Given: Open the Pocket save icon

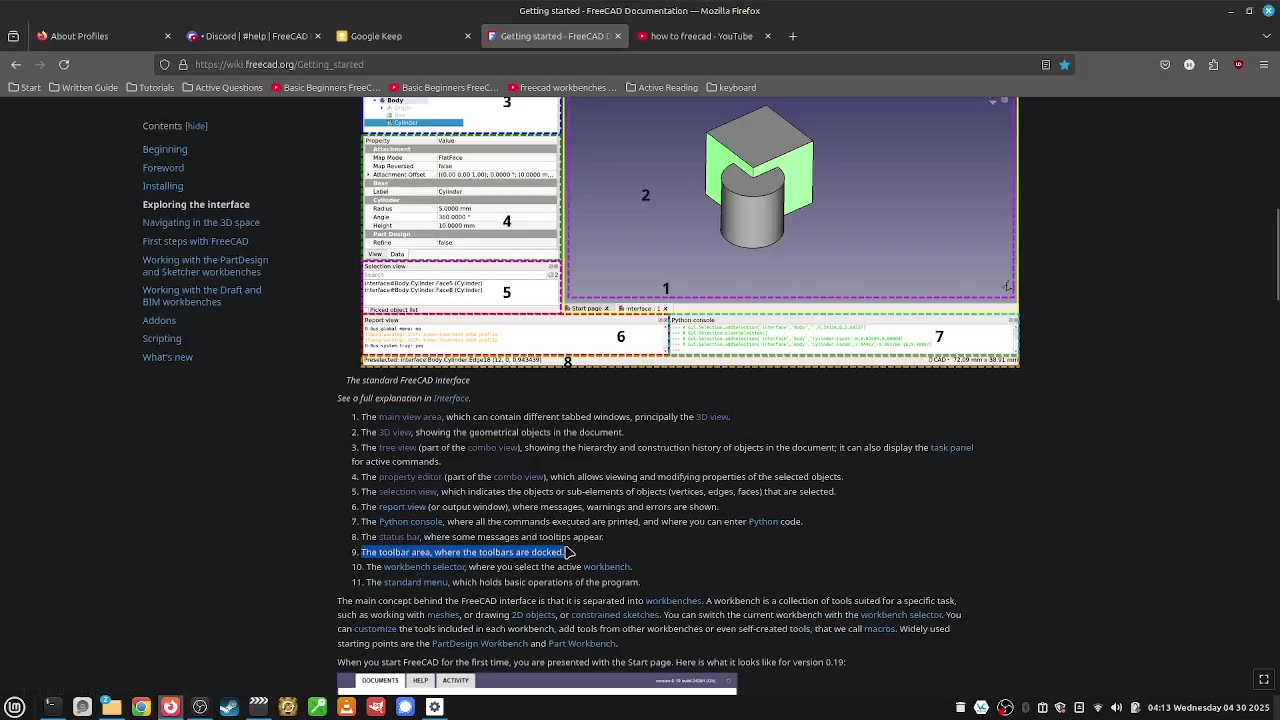Looking at the screenshot, I should coord(1165,64).
